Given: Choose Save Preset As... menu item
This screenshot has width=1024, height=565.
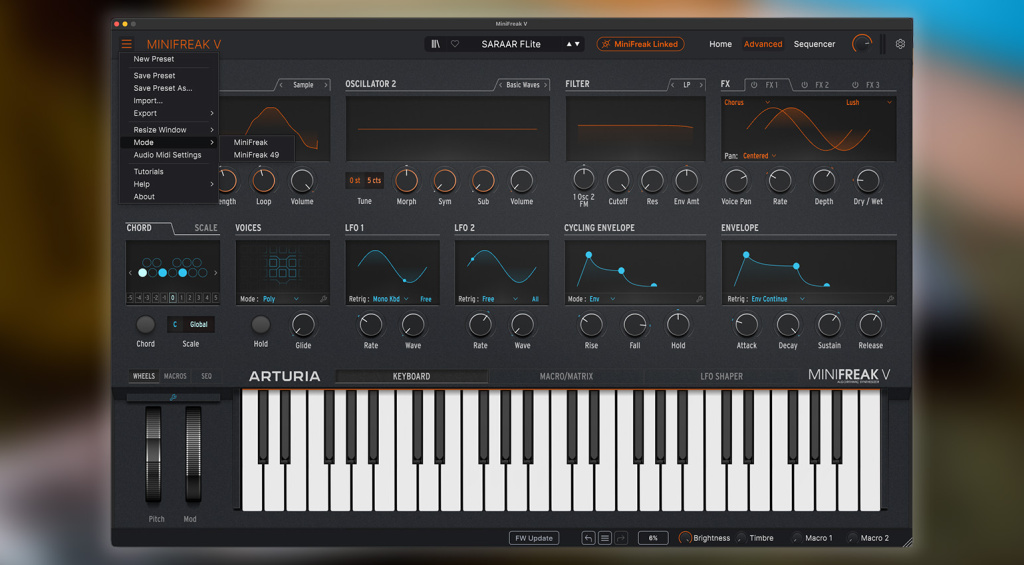Looking at the screenshot, I should click(x=170, y=88).
